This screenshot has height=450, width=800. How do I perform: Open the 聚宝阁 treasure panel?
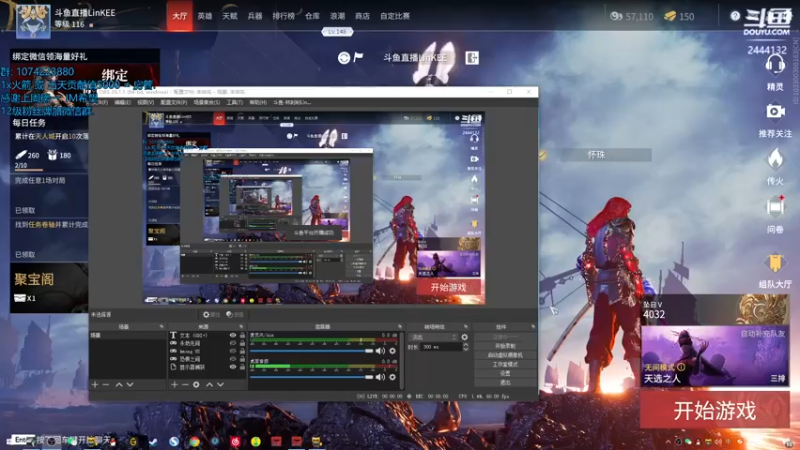click(x=49, y=287)
